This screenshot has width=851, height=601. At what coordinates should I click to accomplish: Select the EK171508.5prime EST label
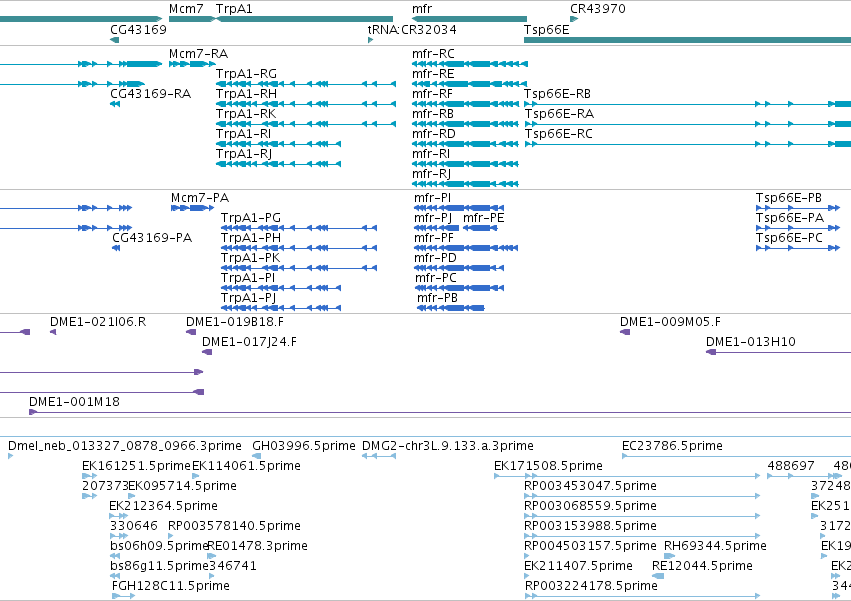548,466
